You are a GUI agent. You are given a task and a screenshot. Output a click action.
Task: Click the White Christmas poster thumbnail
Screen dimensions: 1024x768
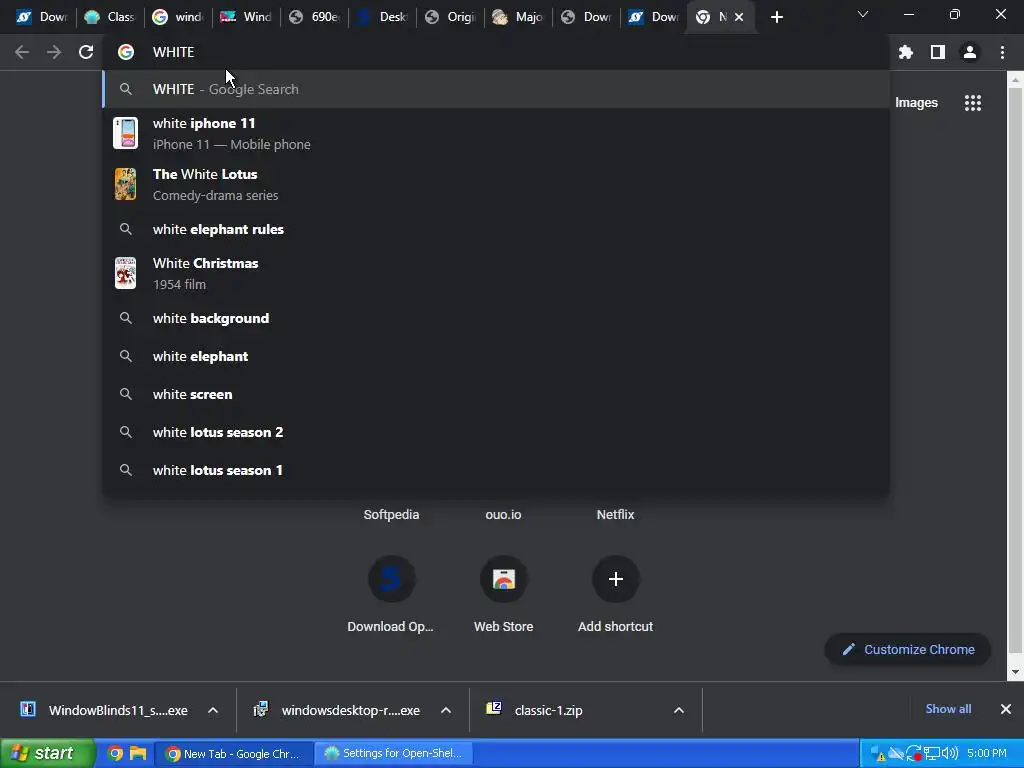pos(125,273)
